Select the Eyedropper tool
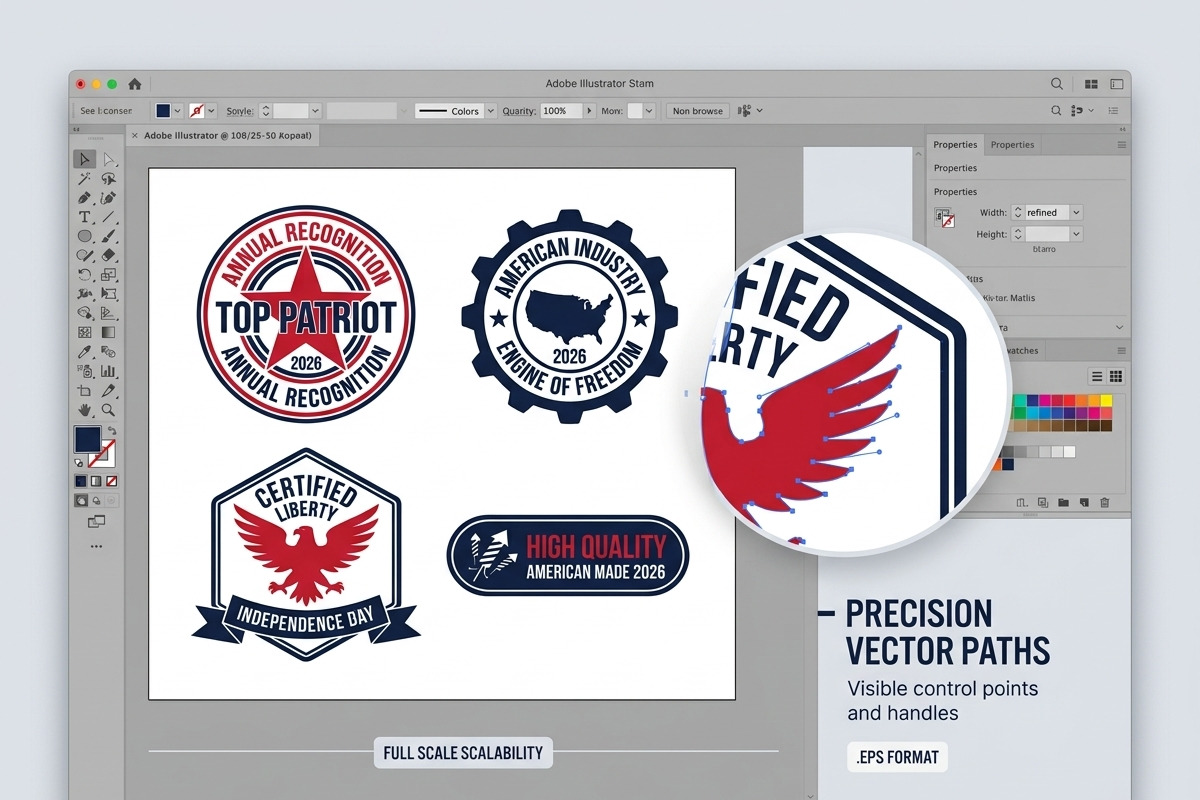Screen dimensions: 1200x800 (84, 352)
